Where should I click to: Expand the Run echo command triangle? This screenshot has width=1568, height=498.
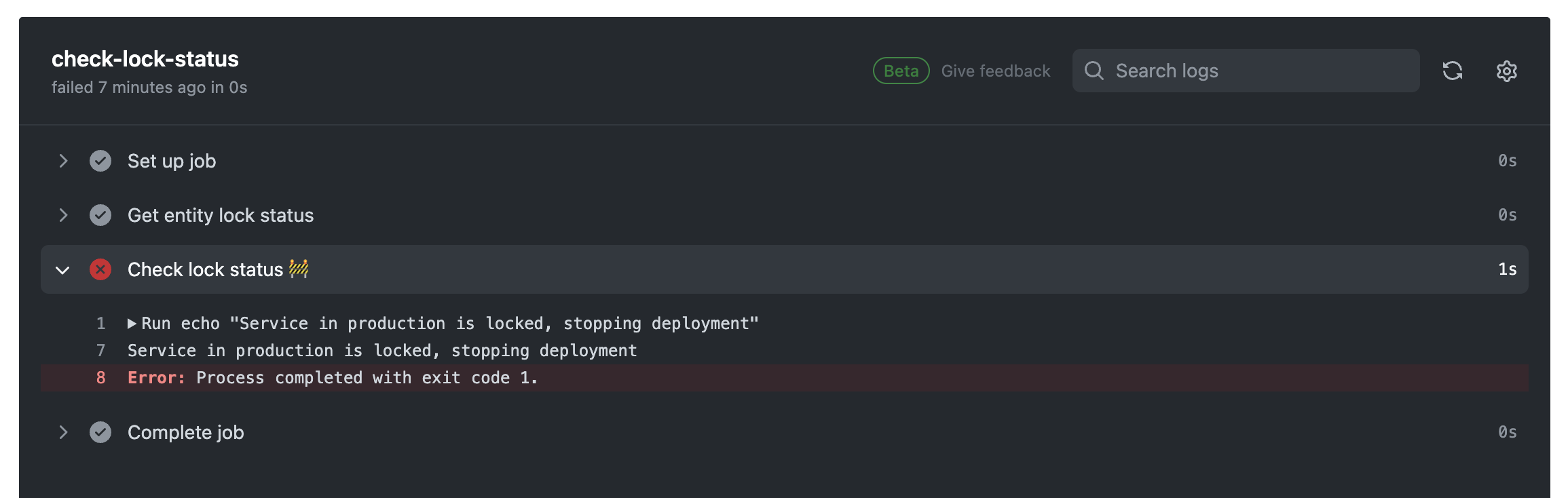[132, 324]
